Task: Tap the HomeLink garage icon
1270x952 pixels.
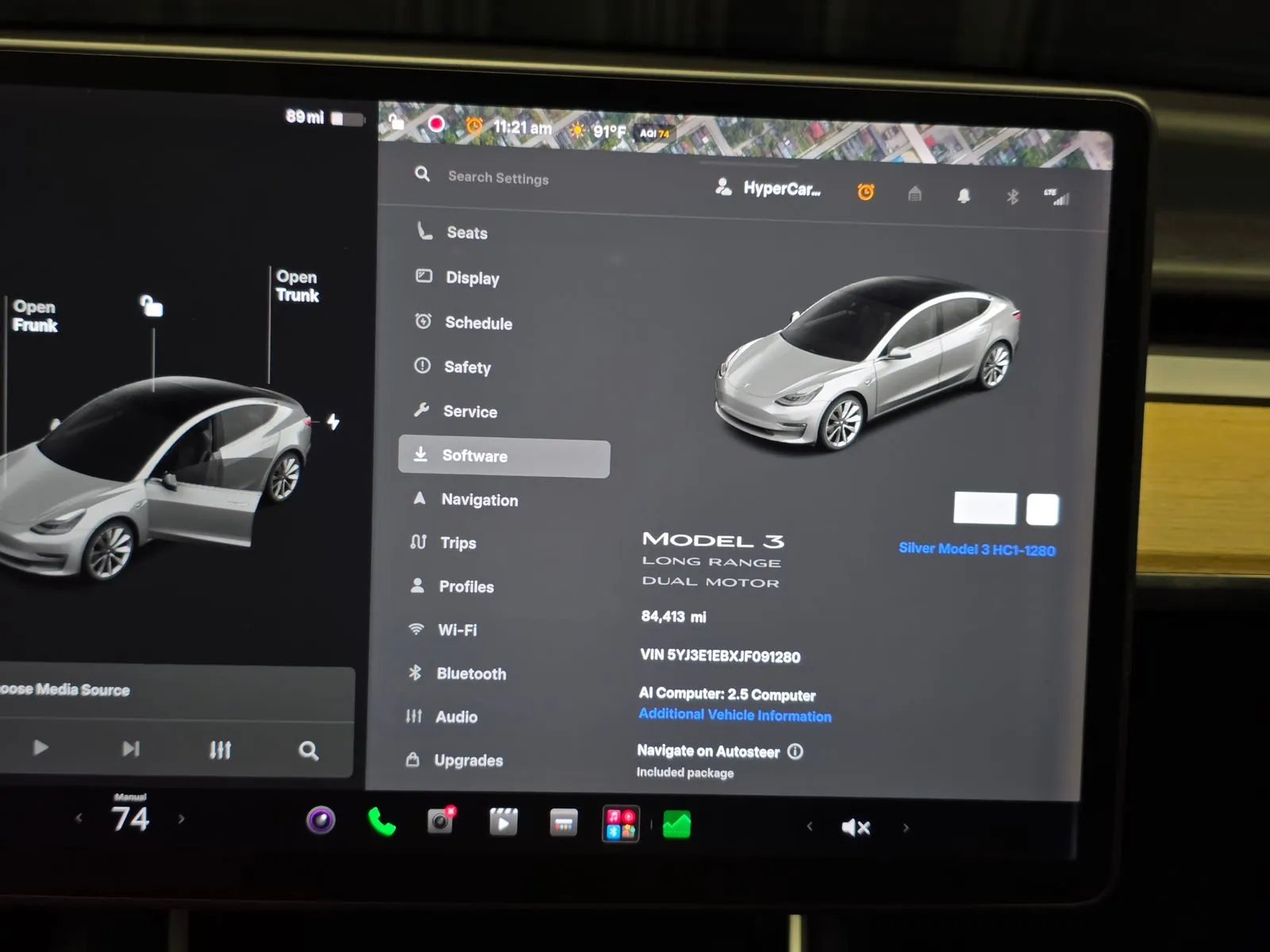Action: (914, 193)
